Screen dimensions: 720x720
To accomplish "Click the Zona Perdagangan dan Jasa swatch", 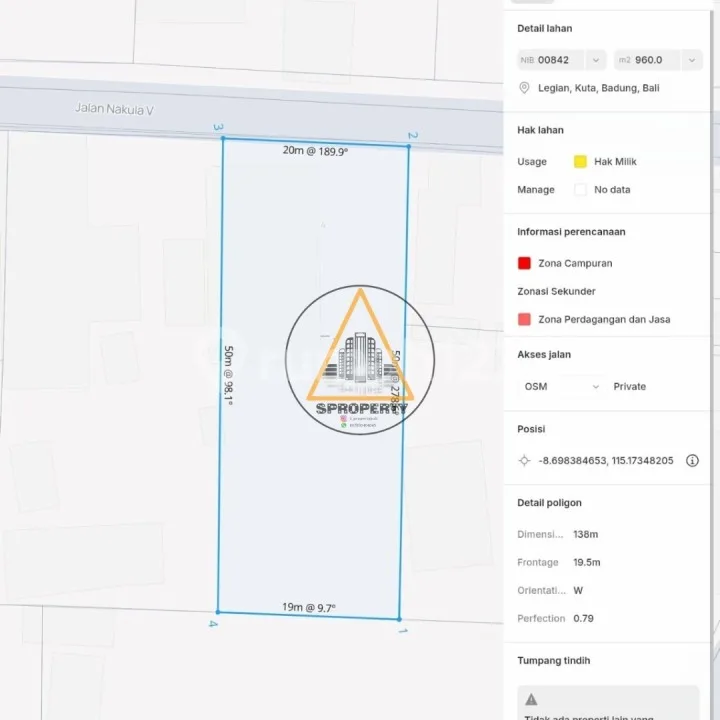I will tap(524, 319).
